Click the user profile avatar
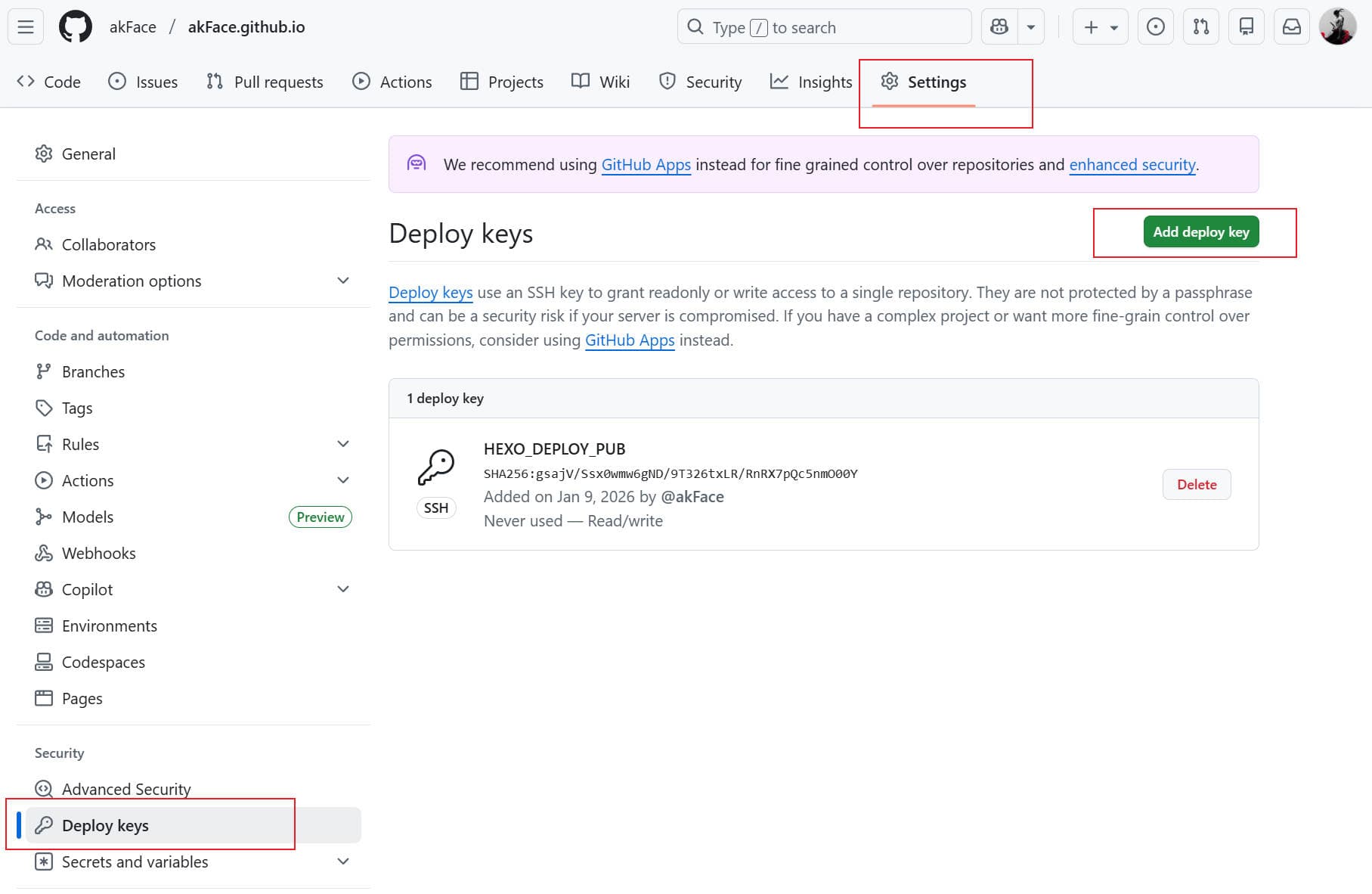The image size is (1372, 894). point(1337,27)
